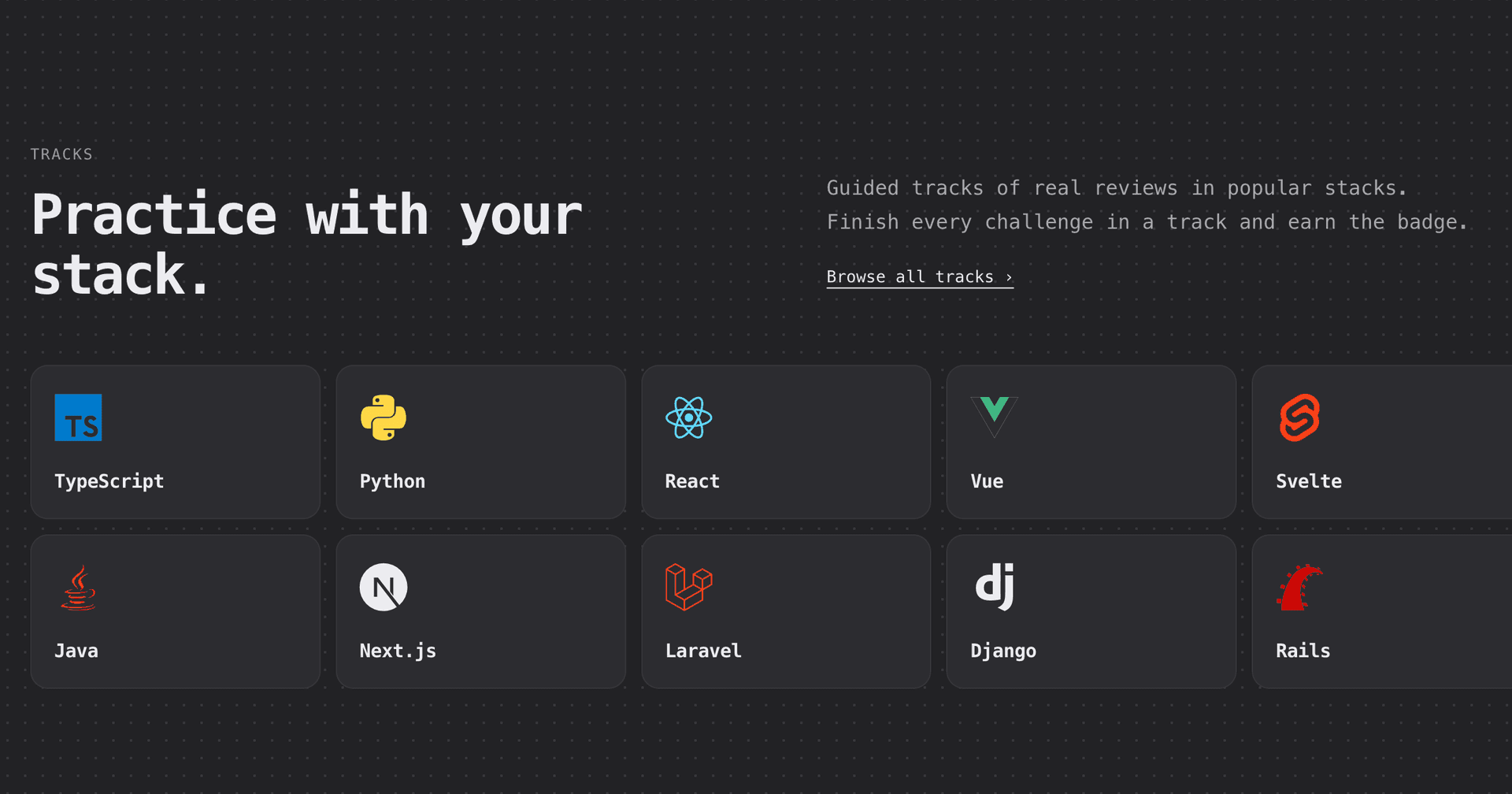Open the Browse all tracks link

[920, 277]
